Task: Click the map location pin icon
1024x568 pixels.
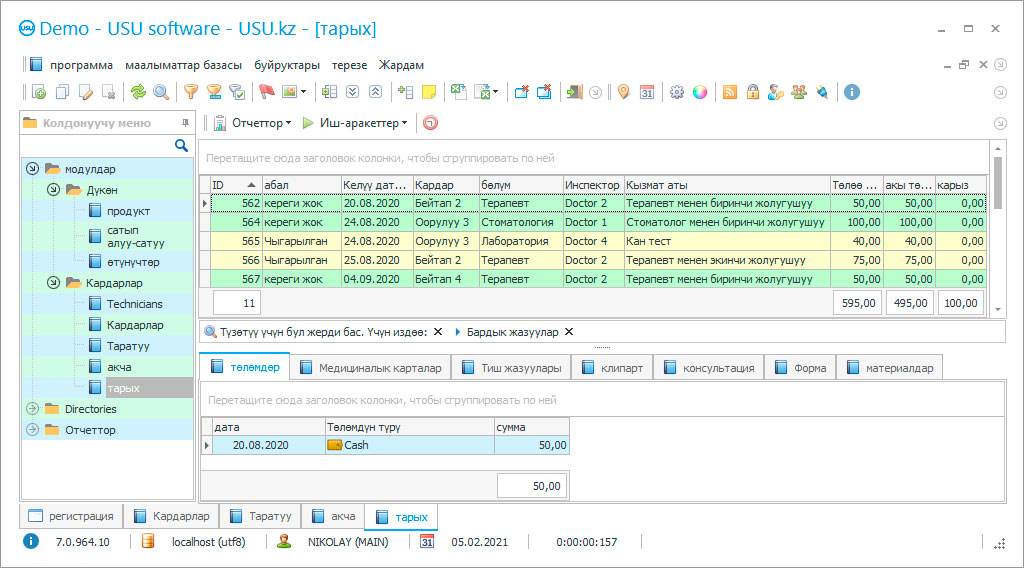Action: [x=623, y=92]
